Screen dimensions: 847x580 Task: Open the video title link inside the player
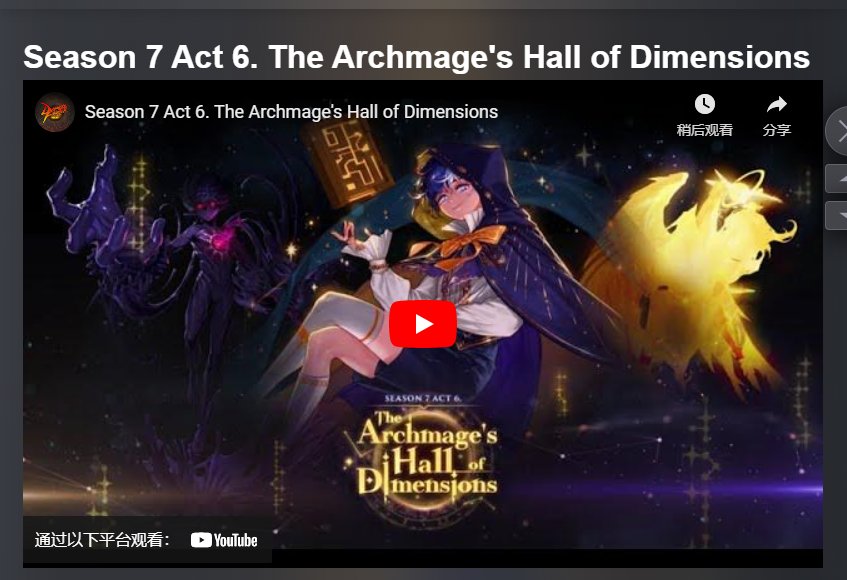point(291,112)
